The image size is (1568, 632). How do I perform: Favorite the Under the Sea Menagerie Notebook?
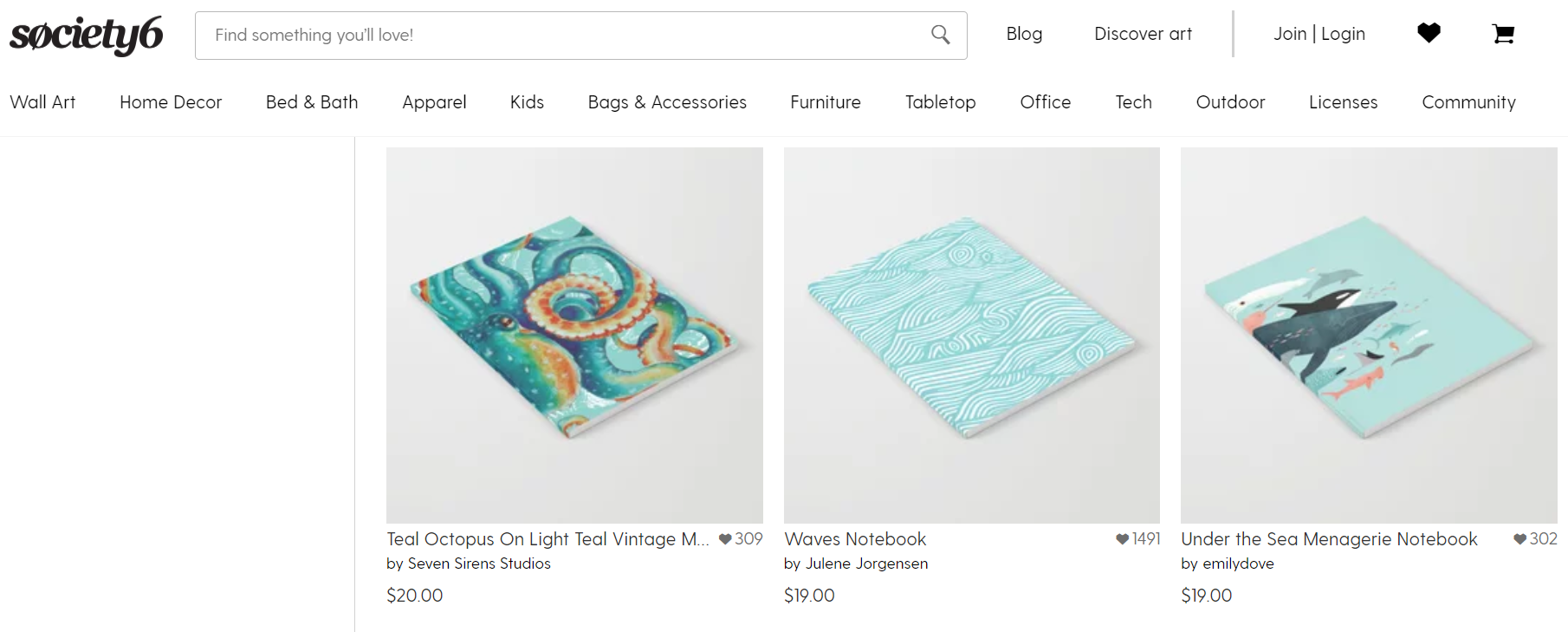pyautogui.click(x=1519, y=538)
